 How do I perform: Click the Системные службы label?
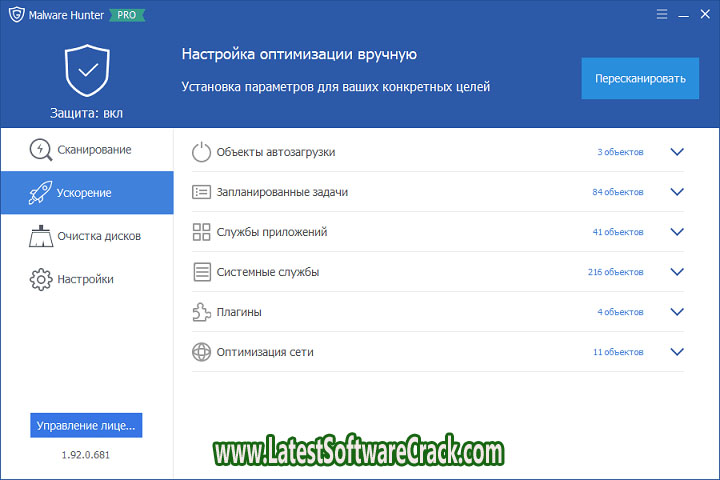pos(268,272)
